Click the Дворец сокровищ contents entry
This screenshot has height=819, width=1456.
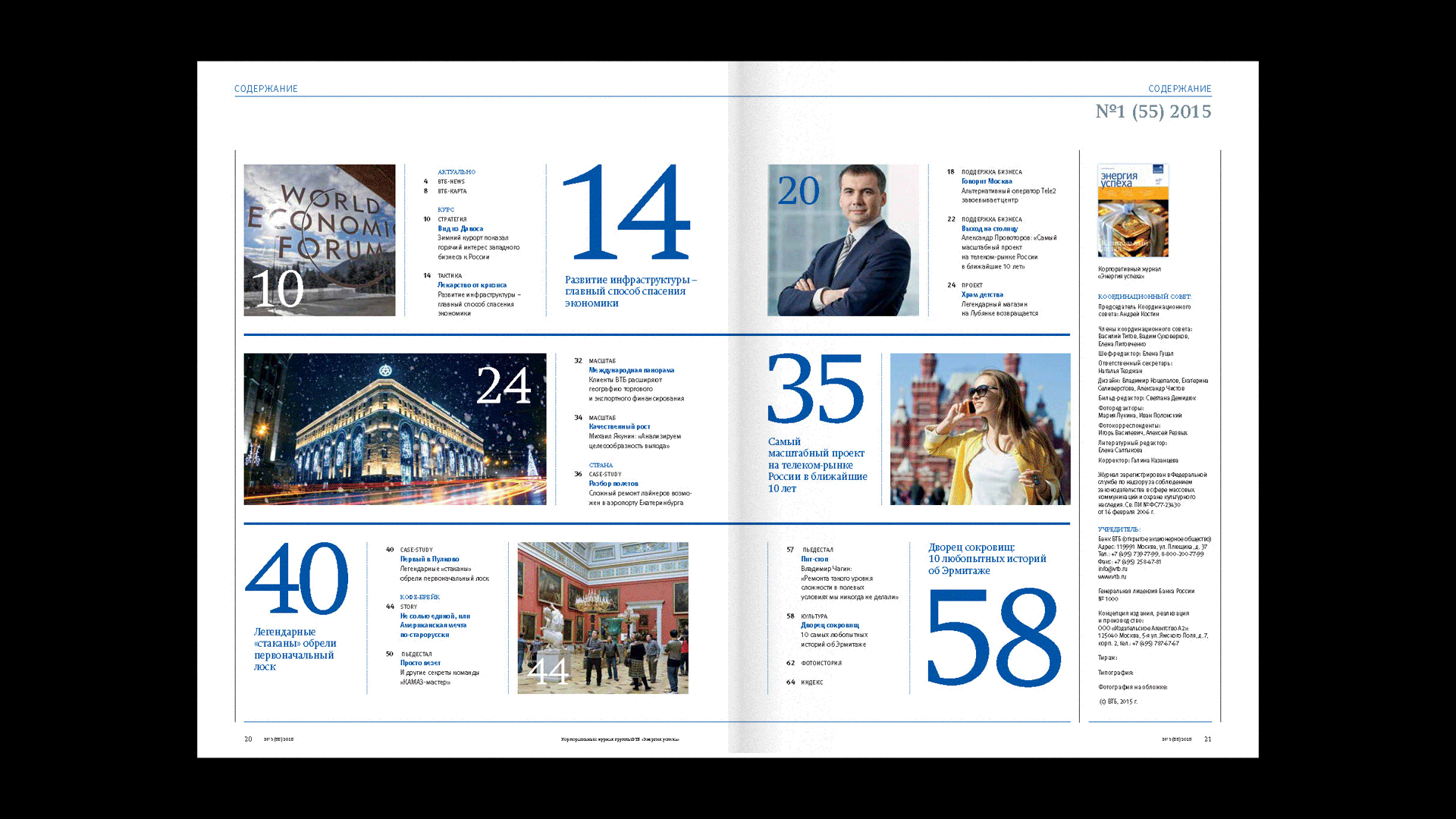click(x=830, y=625)
